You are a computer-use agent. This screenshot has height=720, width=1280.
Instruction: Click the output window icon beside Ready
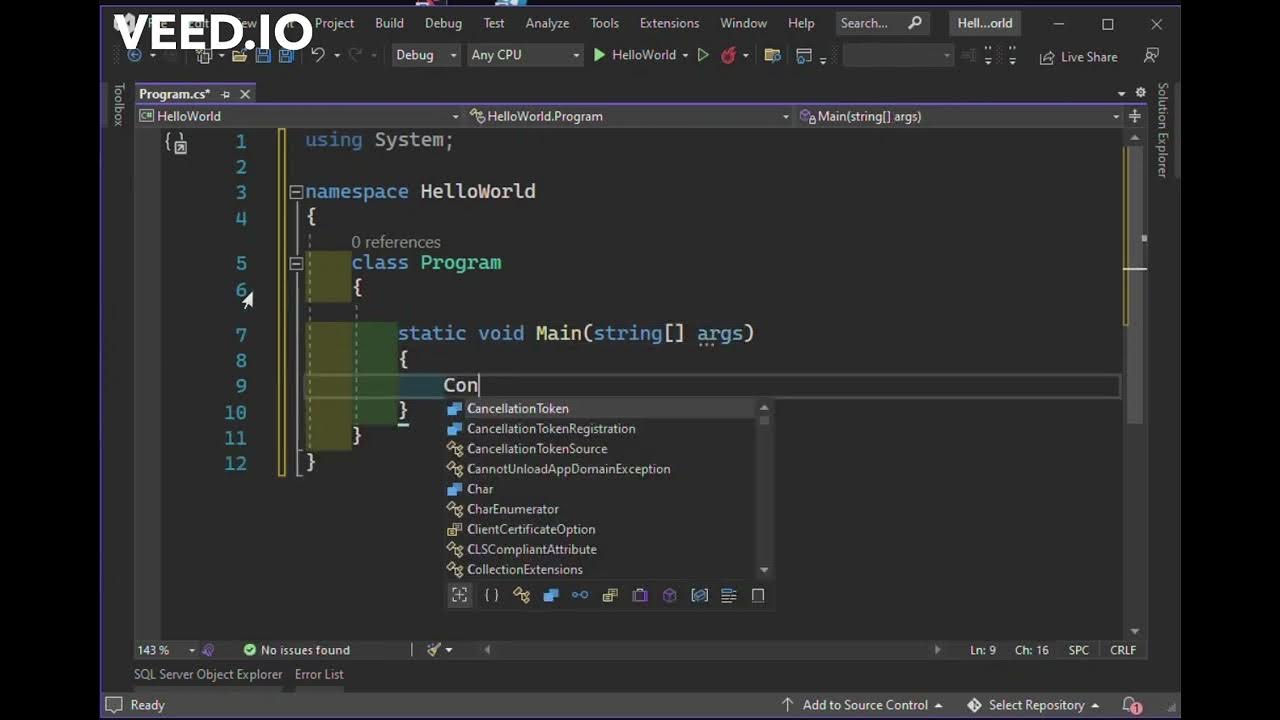point(114,705)
